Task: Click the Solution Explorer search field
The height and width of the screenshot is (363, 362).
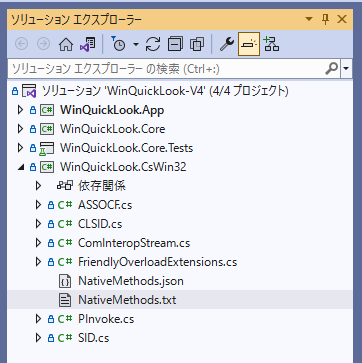Action: click(x=166, y=69)
